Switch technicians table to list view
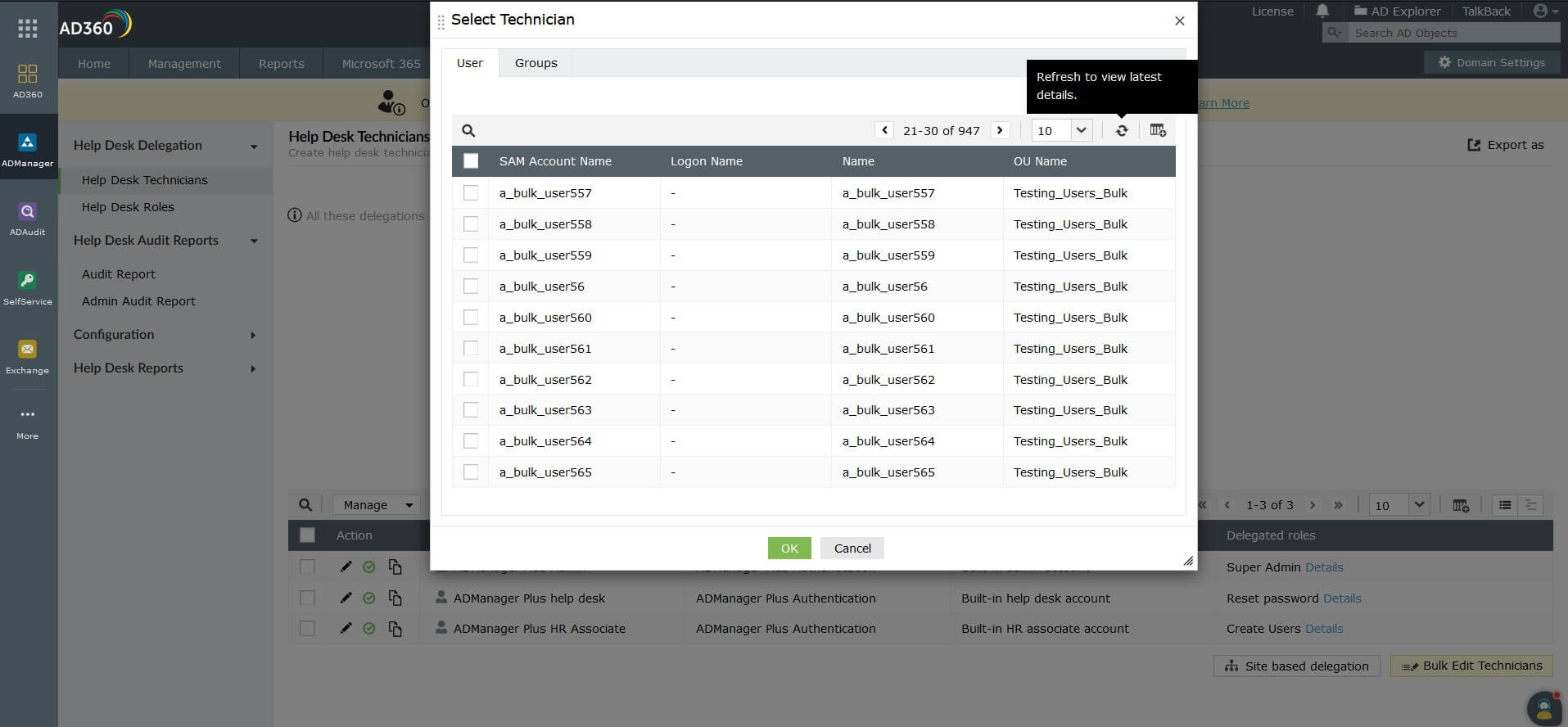 click(1505, 505)
